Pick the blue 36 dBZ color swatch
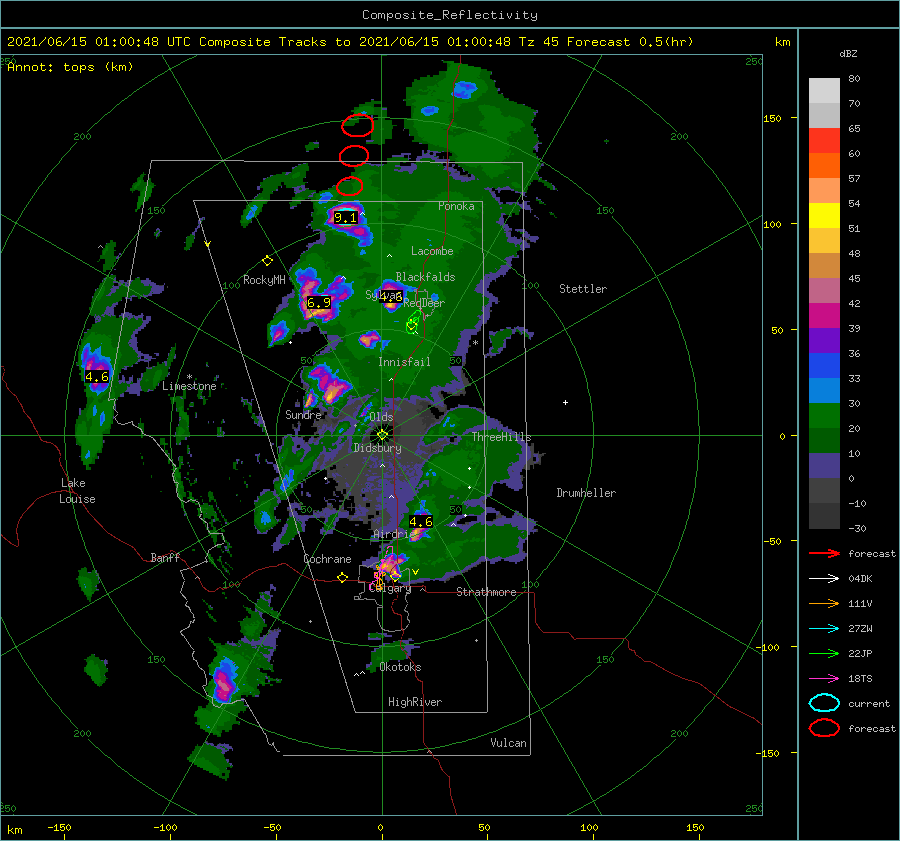The height and width of the screenshot is (841, 900). 824,365
